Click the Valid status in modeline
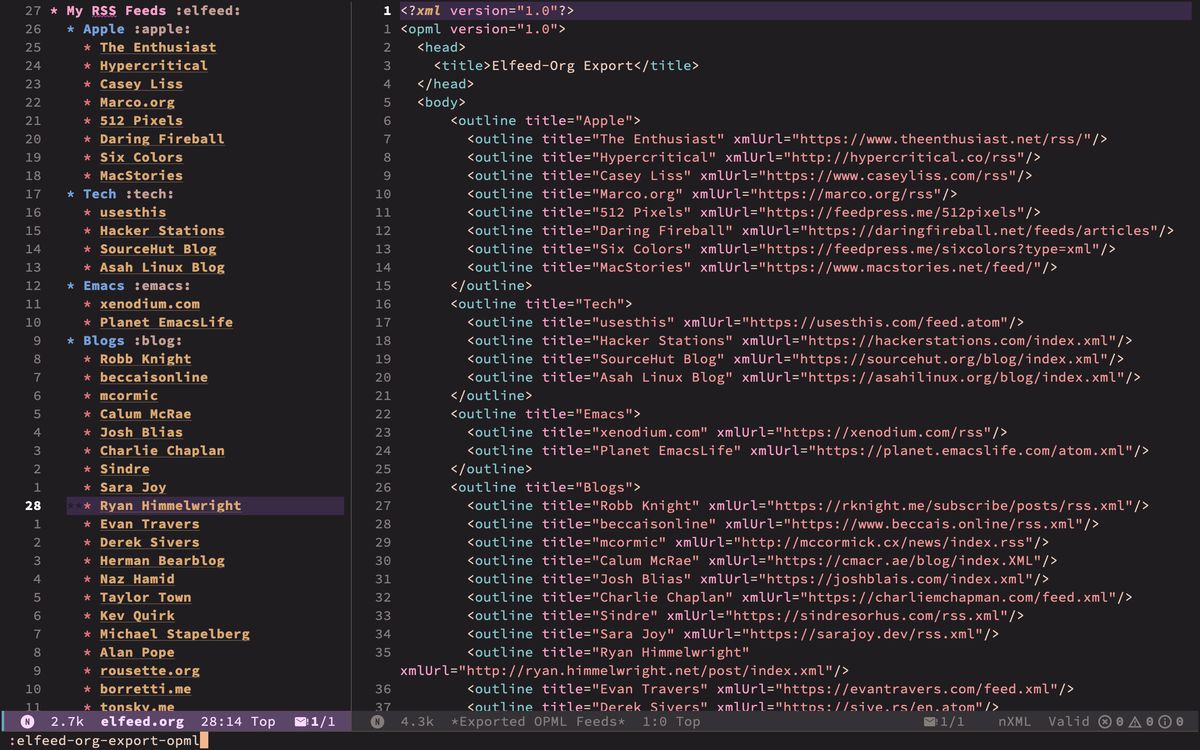1200x750 pixels. coord(1069,721)
